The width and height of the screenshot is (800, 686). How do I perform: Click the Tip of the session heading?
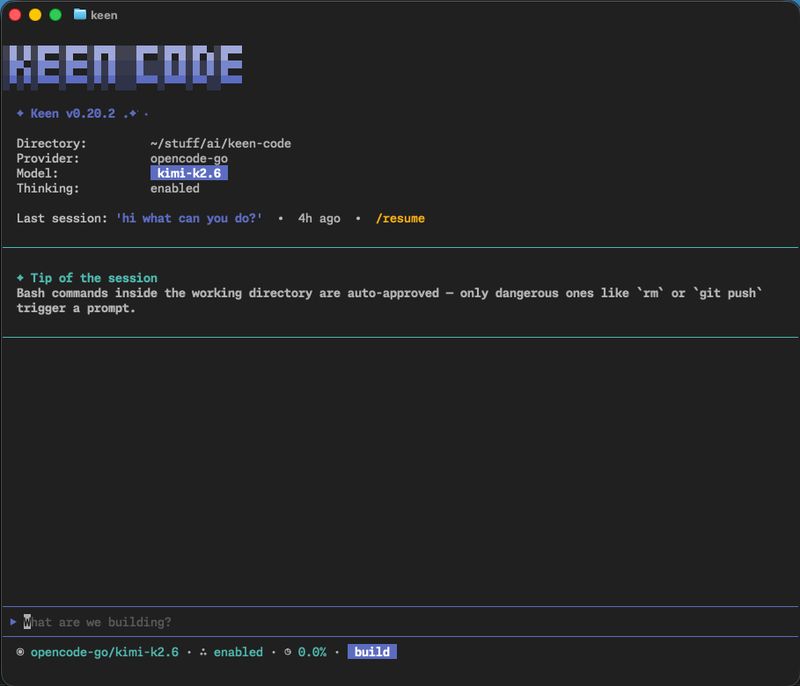pos(94,278)
